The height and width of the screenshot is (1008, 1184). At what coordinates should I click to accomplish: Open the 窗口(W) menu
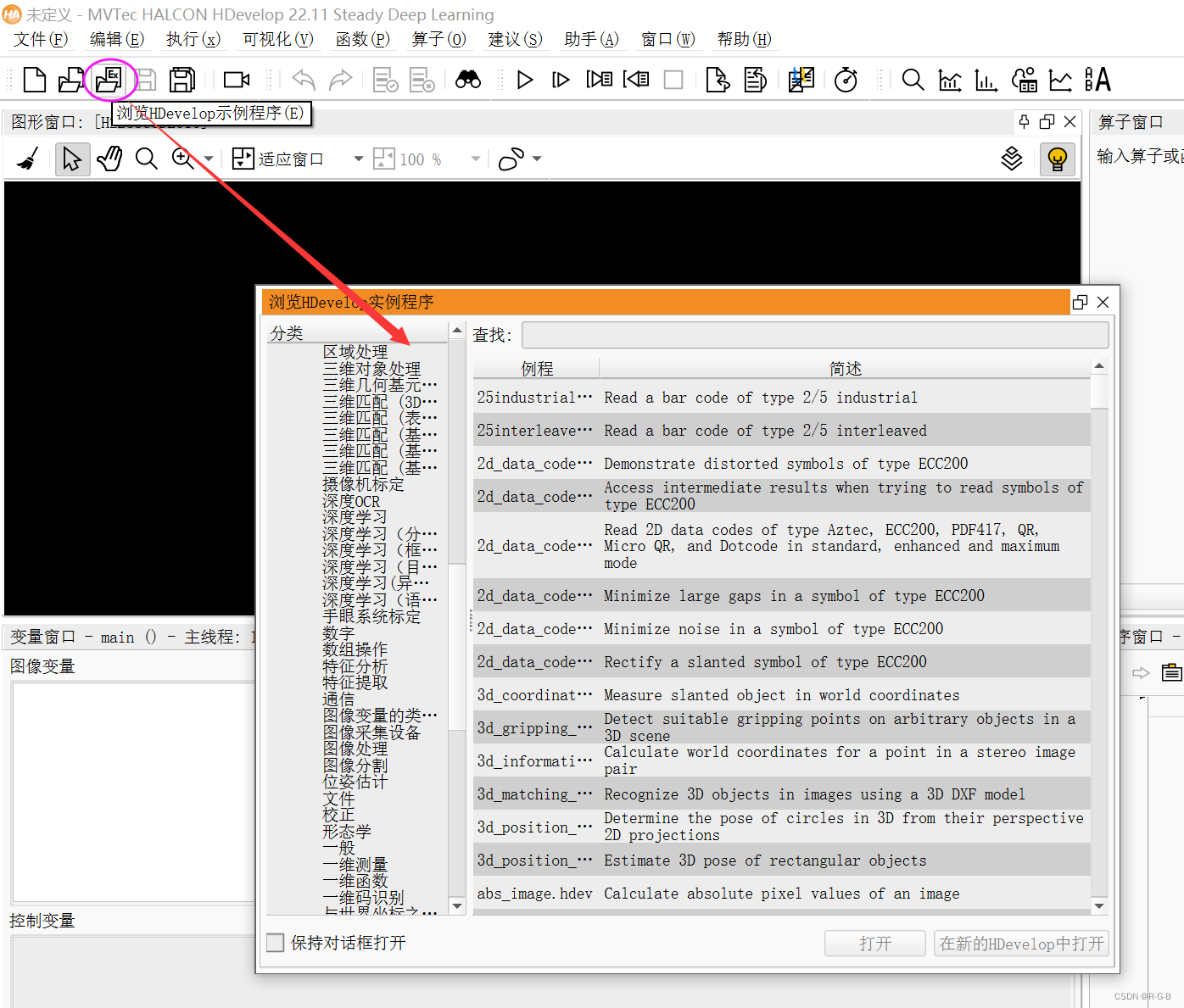click(667, 39)
